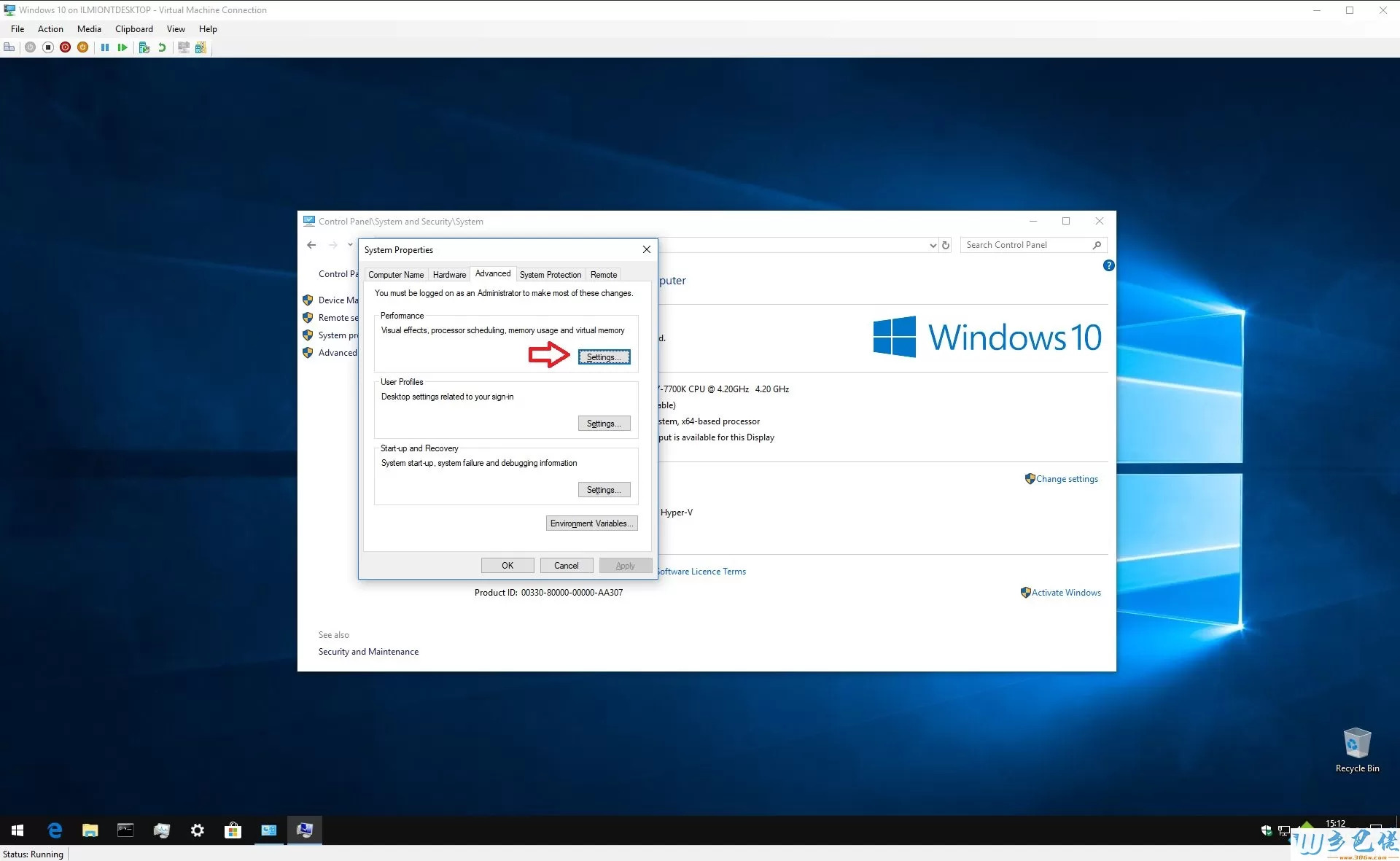Open the guest Windows Start menu
1400x861 pixels.
click(17, 830)
